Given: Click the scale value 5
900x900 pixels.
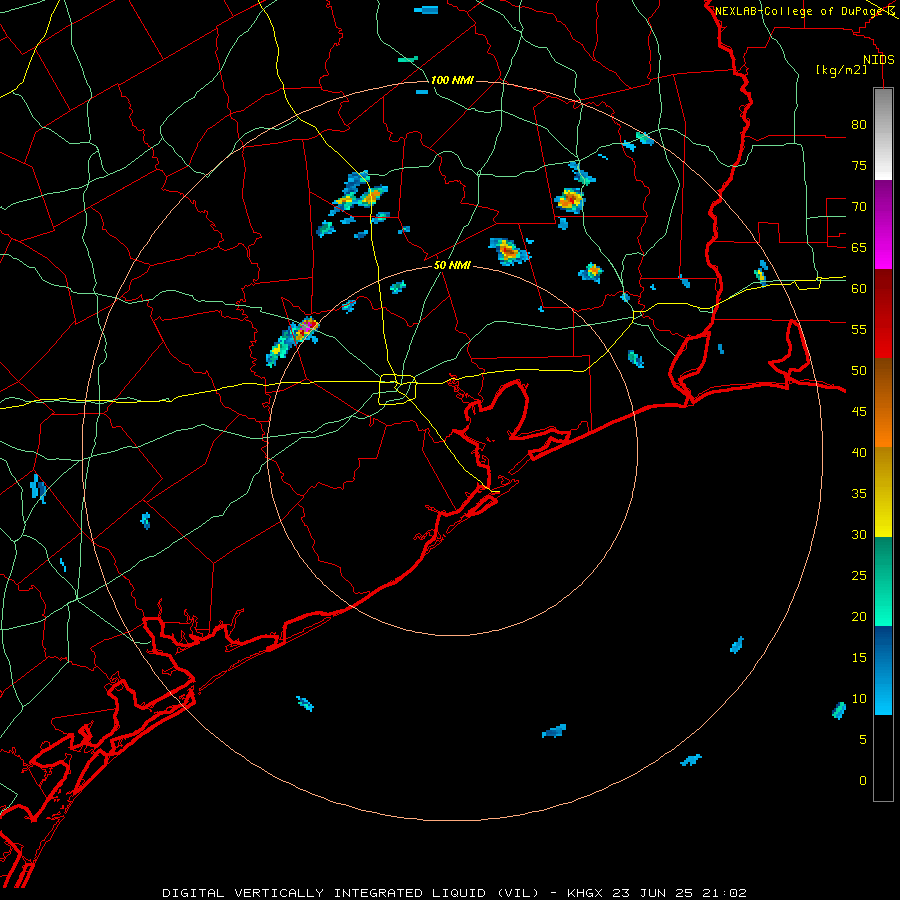Looking at the screenshot, I should (863, 739).
